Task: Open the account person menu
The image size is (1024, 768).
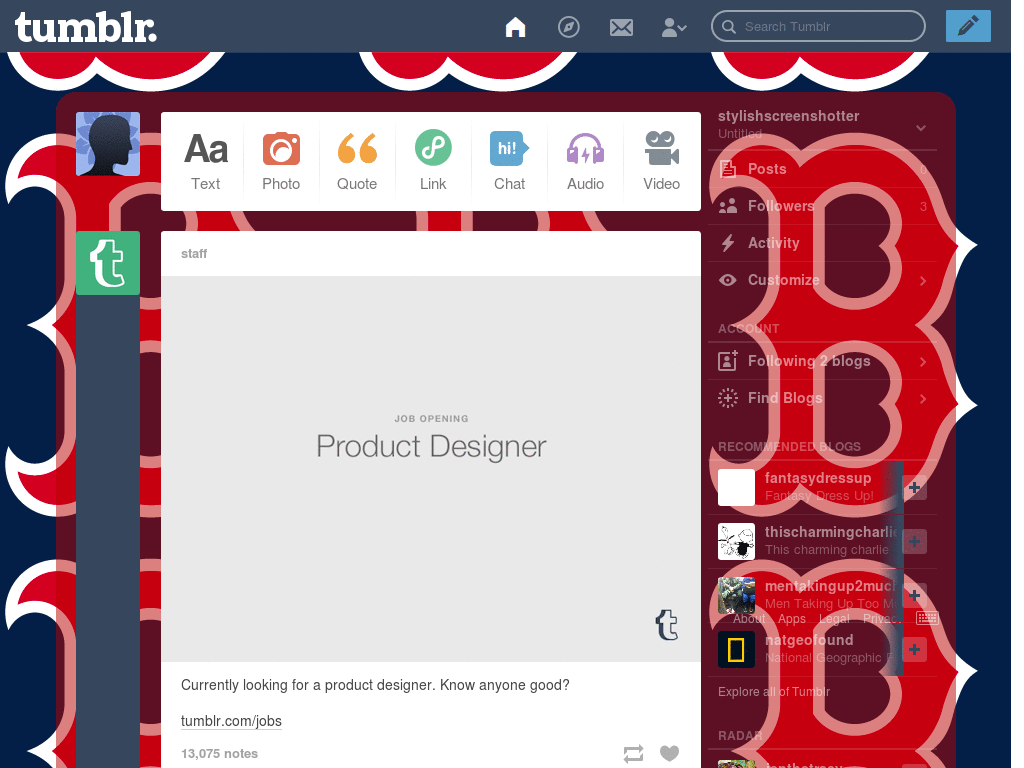Action: pyautogui.click(x=674, y=27)
